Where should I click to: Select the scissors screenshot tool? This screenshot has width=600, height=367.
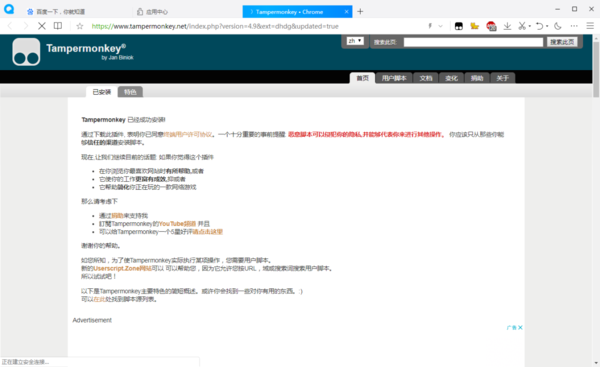point(522,26)
